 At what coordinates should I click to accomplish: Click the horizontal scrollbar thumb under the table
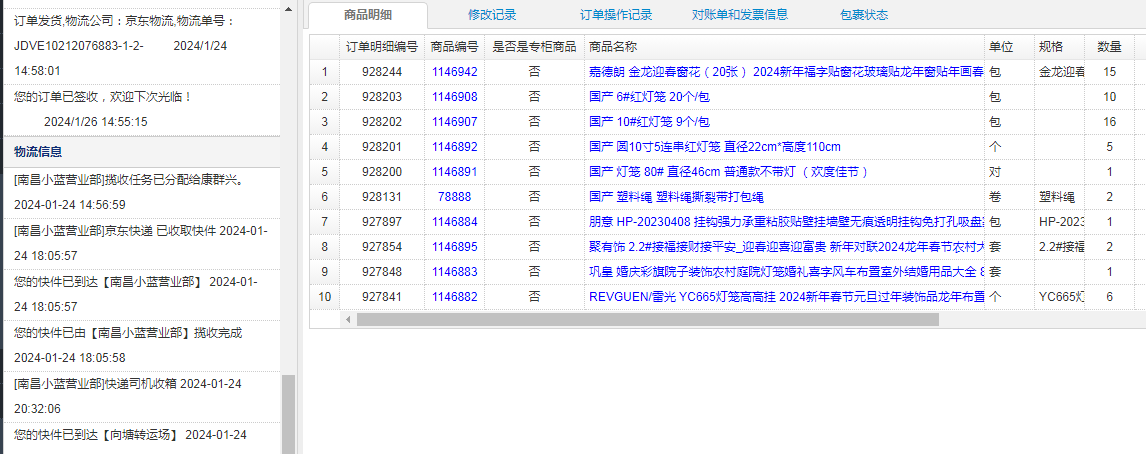point(647,319)
